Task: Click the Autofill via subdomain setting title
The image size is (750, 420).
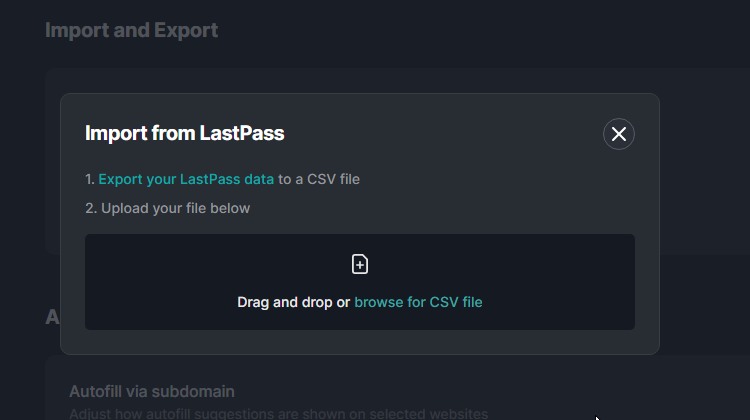Action: coord(152,391)
